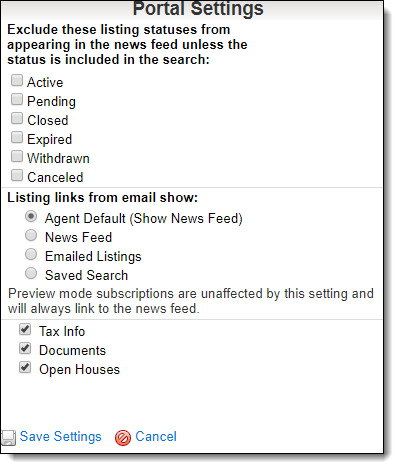Viewport: 399px width, 469px height.
Task: Click the Cancel link
Action: 156,437
